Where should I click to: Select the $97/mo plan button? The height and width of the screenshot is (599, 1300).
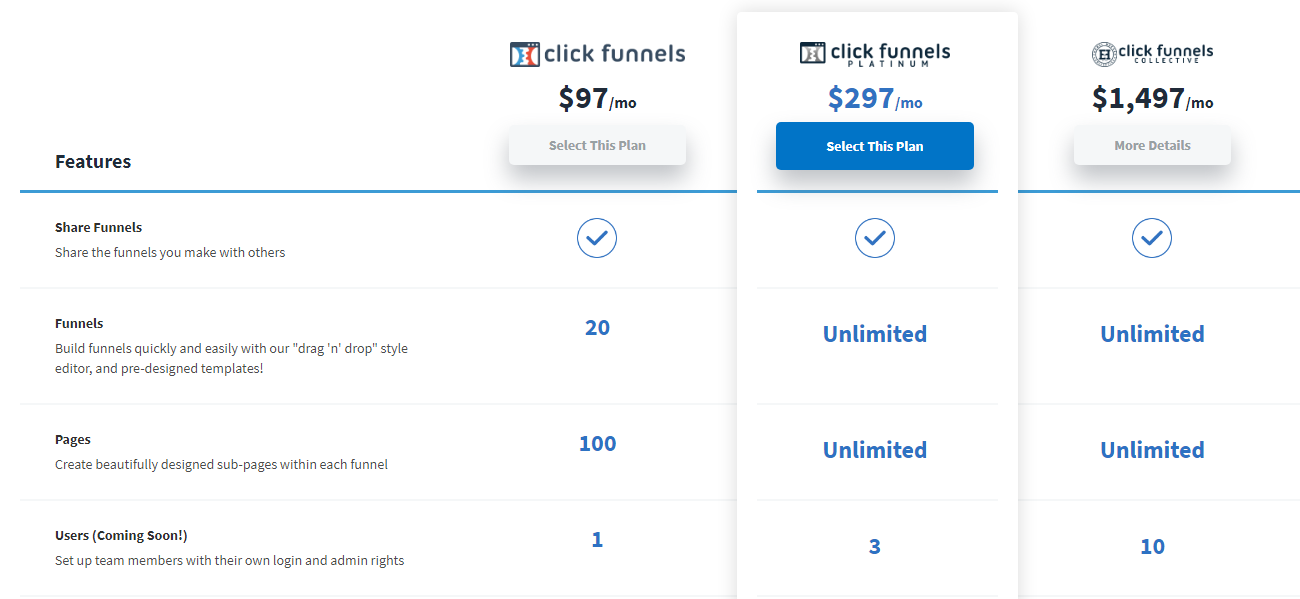[597, 146]
